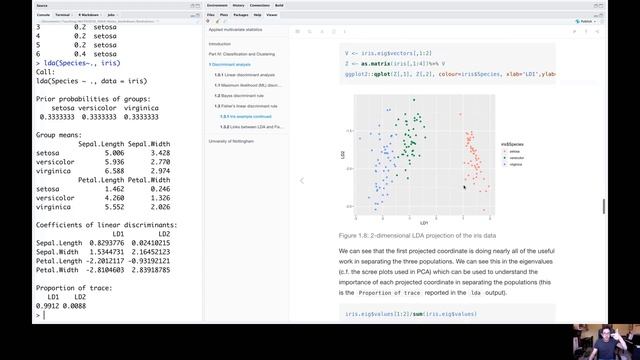Open '1.2 Bayes discriminant rule' section
640x360 pixels.
(x=239, y=96)
